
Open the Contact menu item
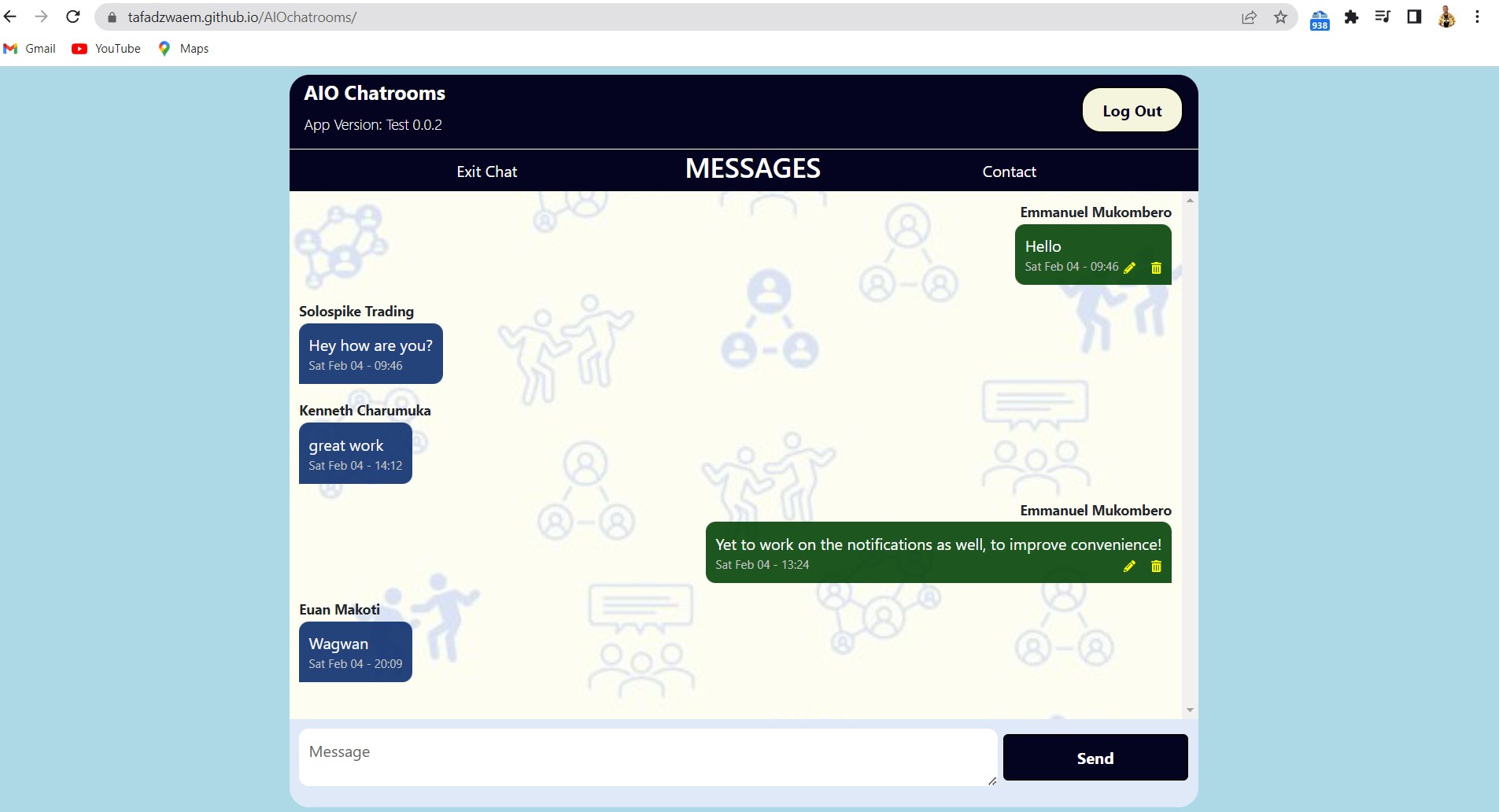pos(1009,172)
